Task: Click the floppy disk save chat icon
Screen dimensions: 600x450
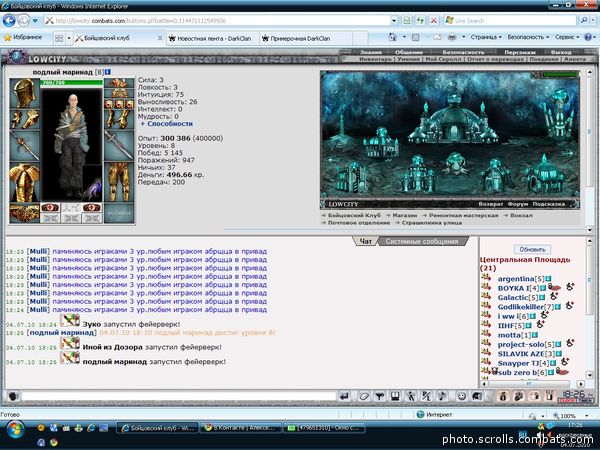Action: coord(395,396)
